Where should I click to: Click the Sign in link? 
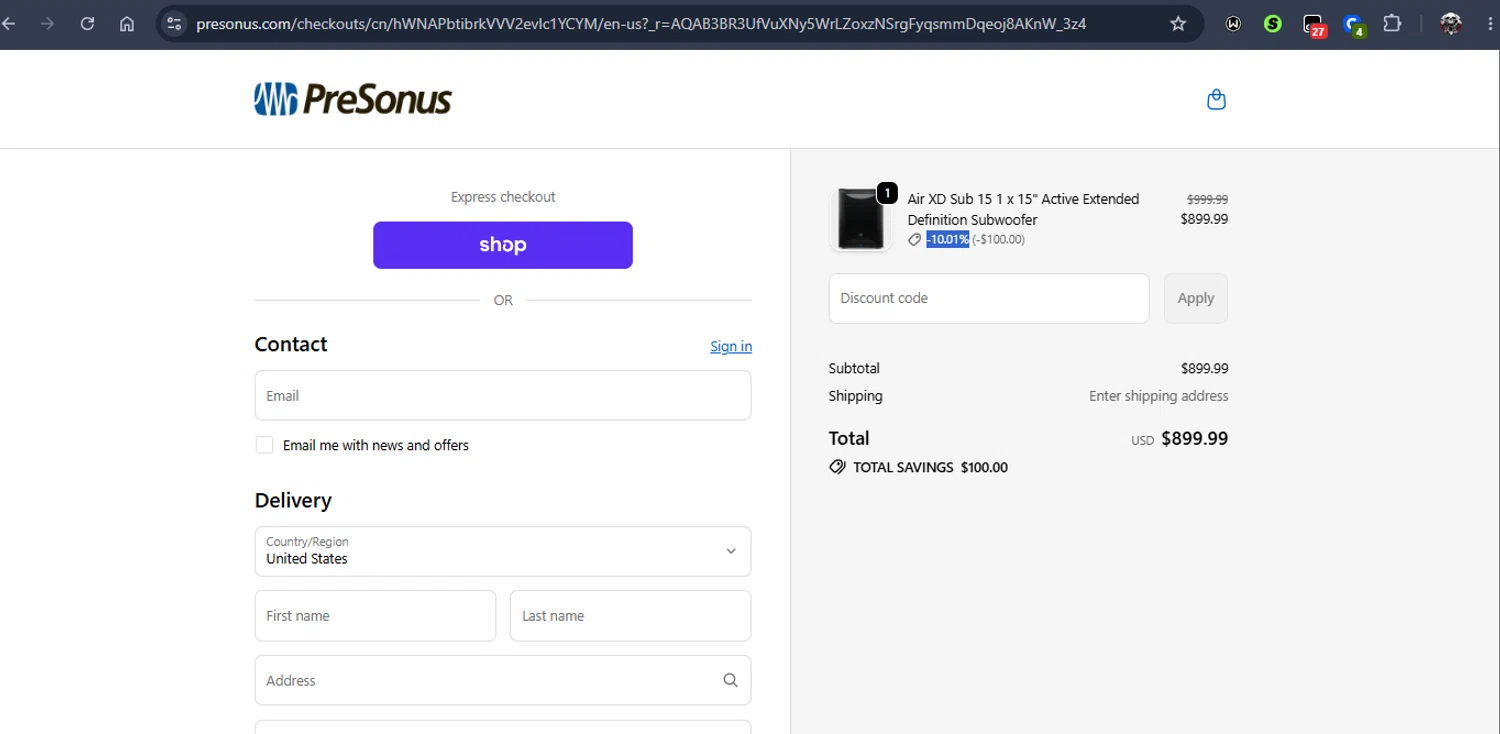(731, 346)
